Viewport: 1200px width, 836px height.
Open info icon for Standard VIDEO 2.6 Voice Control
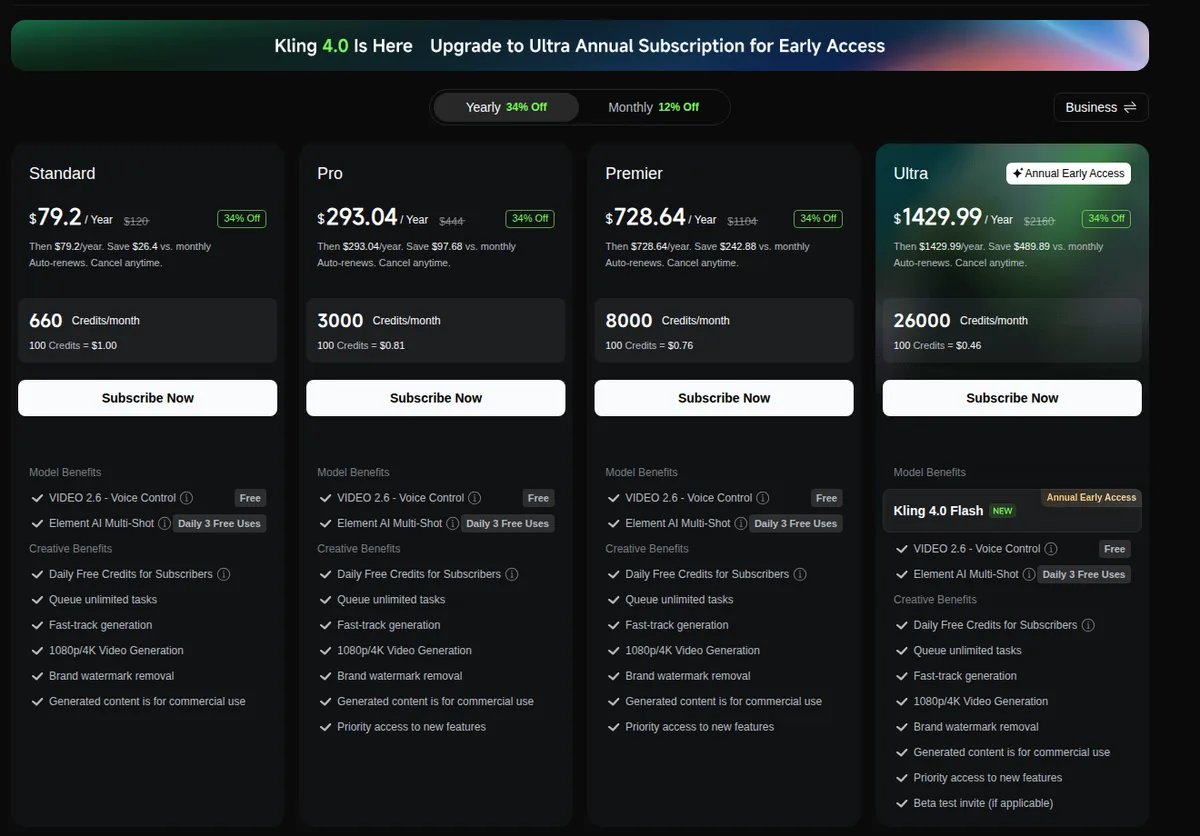pyautogui.click(x=187, y=498)
